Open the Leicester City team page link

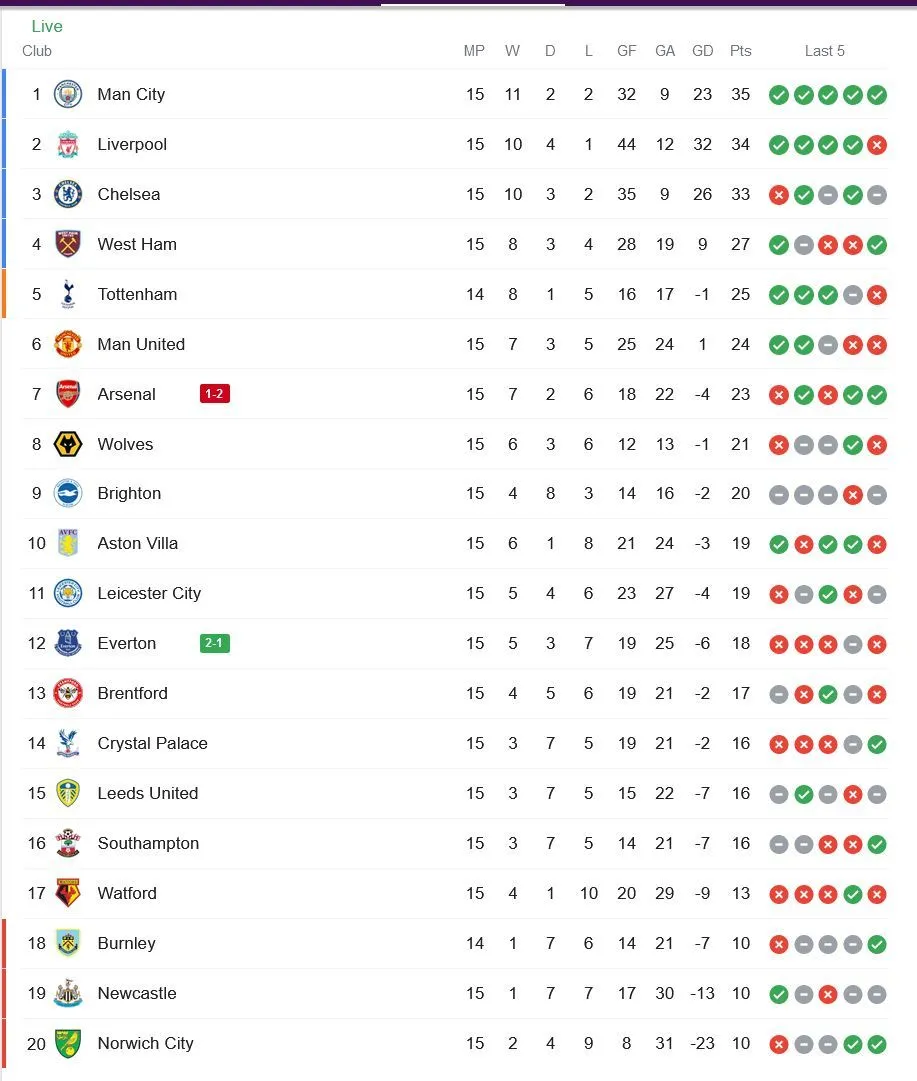(x=149, y=593)
